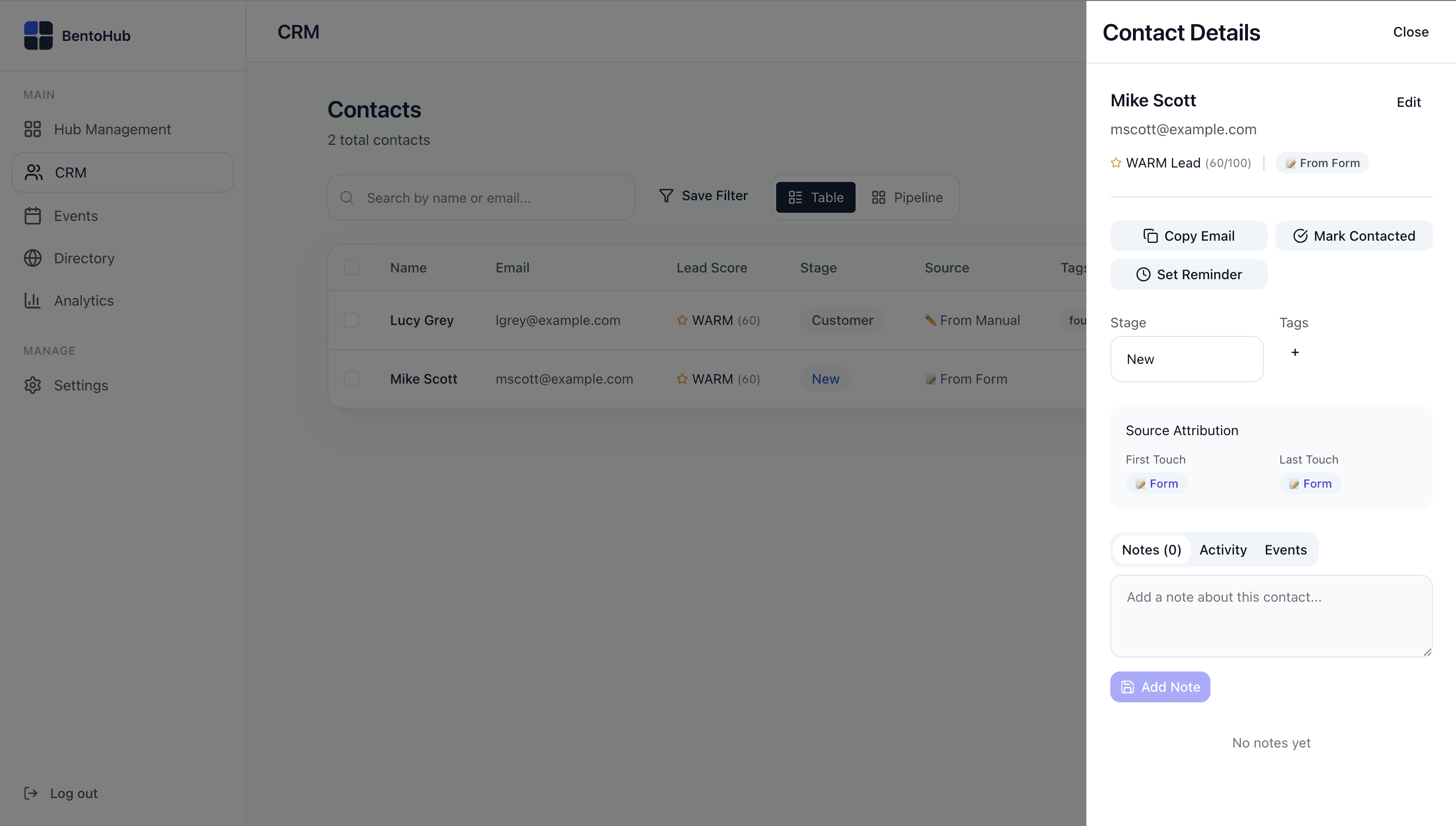Click Save Filter funnel button
The width and height of the screenshot is (1456, 826).
[x=703, y=196]
